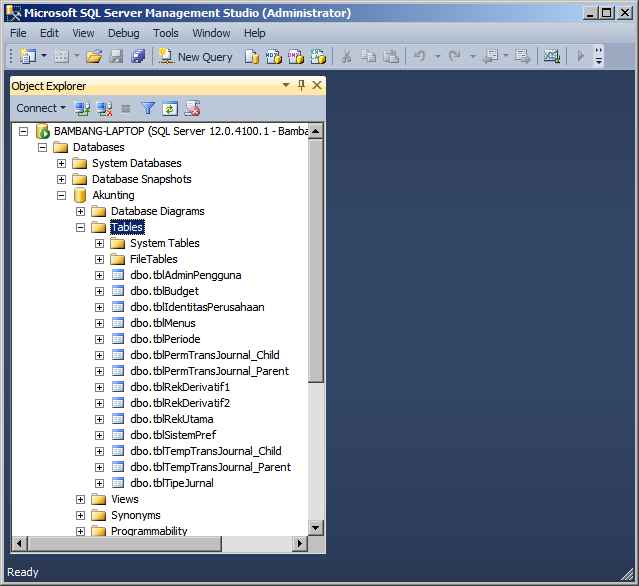The height and width of the screenshot is (586, 639).
Task: Expand Database Snapshots folder
Action: pyautogui.click(x=61, y=179)
